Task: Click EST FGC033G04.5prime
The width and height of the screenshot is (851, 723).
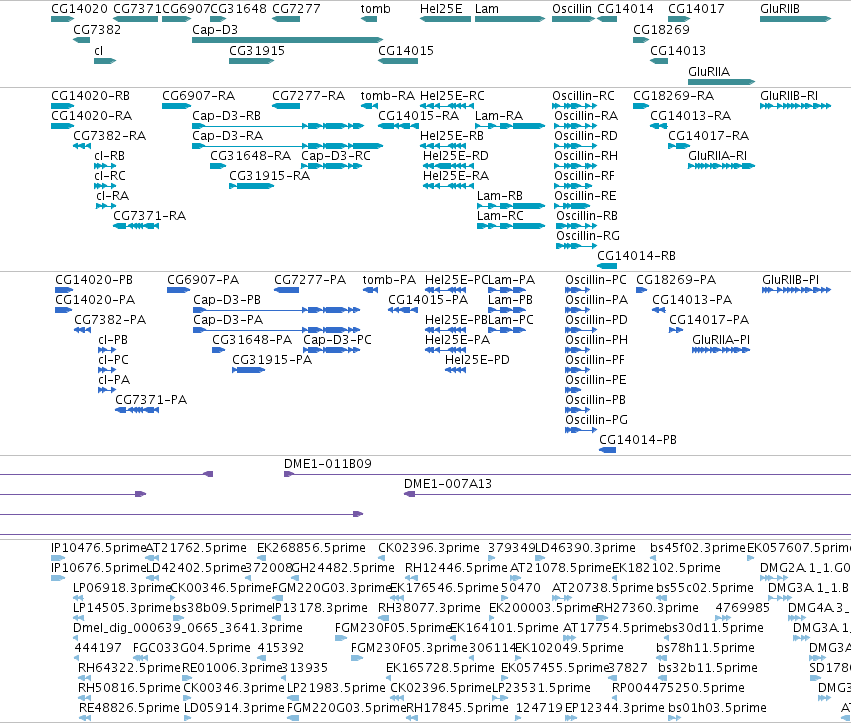Action: pyautogui.click(x=139, y=658)
